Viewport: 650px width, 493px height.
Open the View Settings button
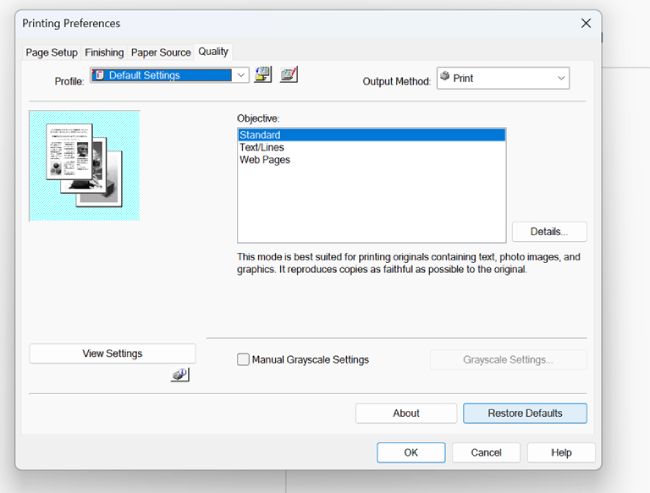click(x=112, y=353)
